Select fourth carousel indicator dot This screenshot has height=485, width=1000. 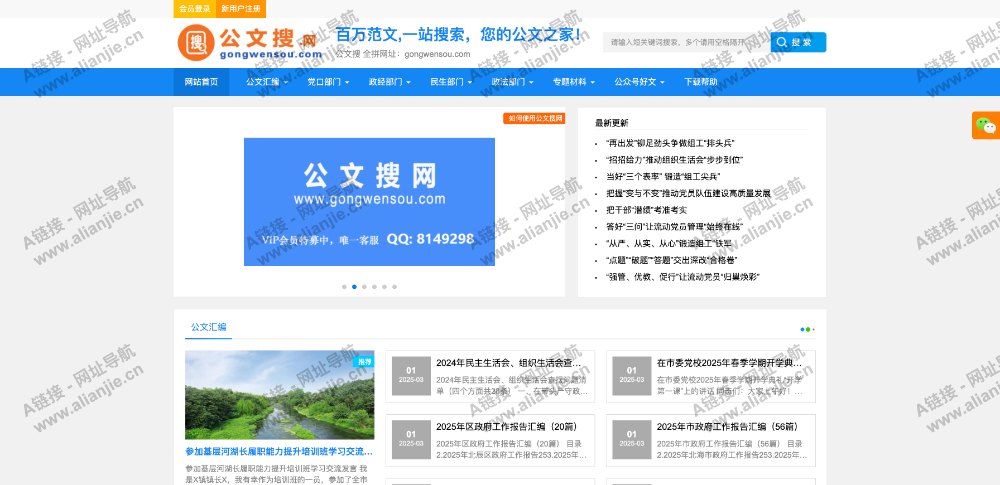coord(374,287)
